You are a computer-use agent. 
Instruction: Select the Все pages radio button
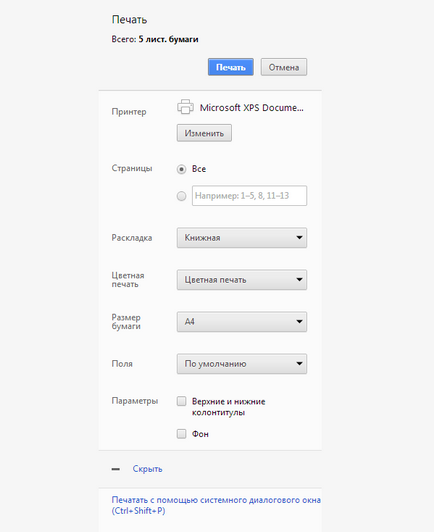click(182, 169)
